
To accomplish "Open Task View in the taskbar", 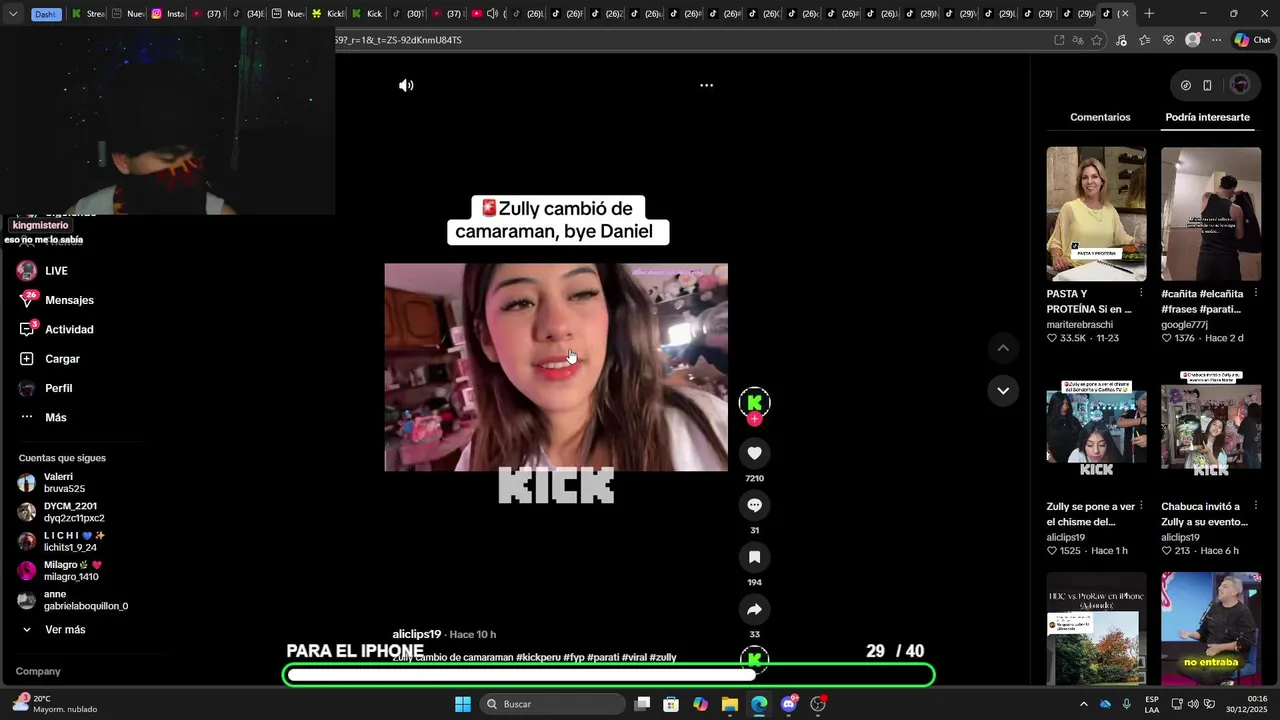I will (642, 704).
